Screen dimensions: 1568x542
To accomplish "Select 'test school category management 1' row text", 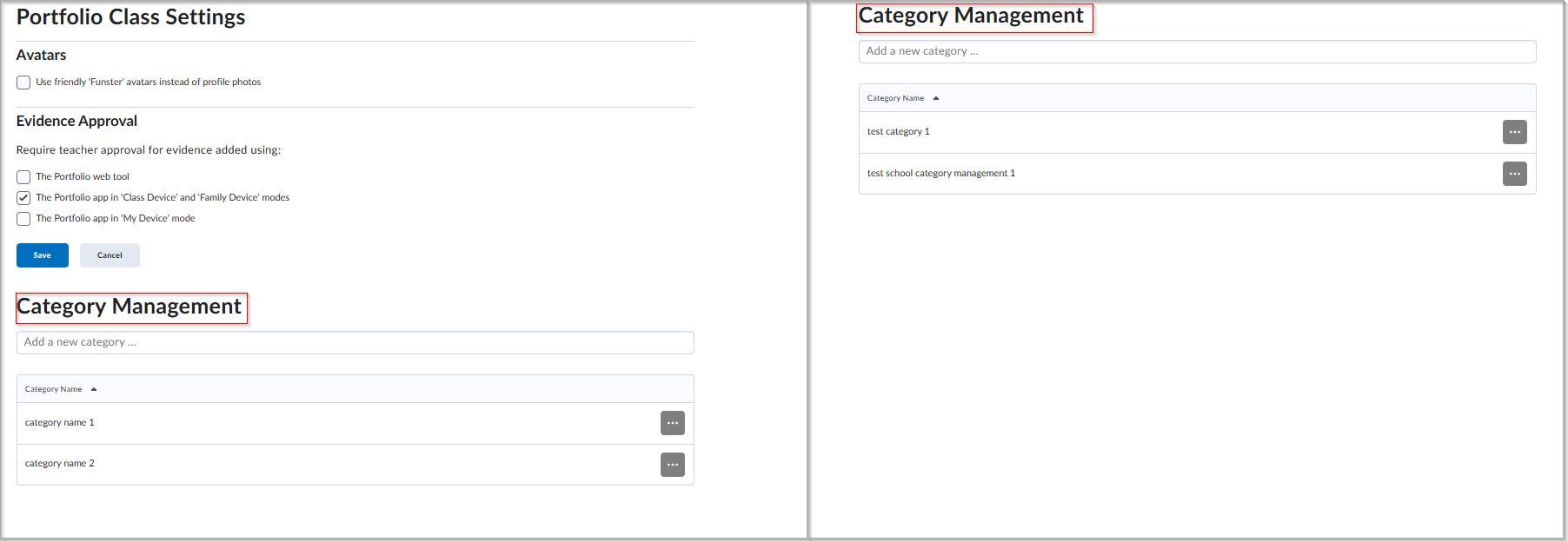I will pos(941,174).
